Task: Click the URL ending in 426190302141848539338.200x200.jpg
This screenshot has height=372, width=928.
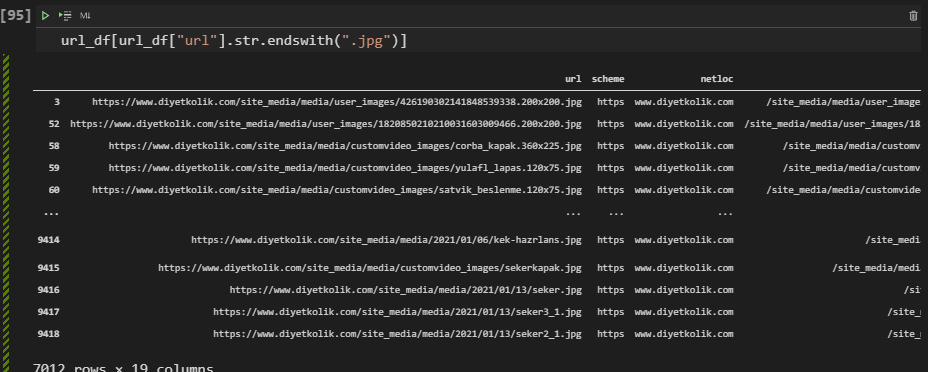Action: point(337,102)
